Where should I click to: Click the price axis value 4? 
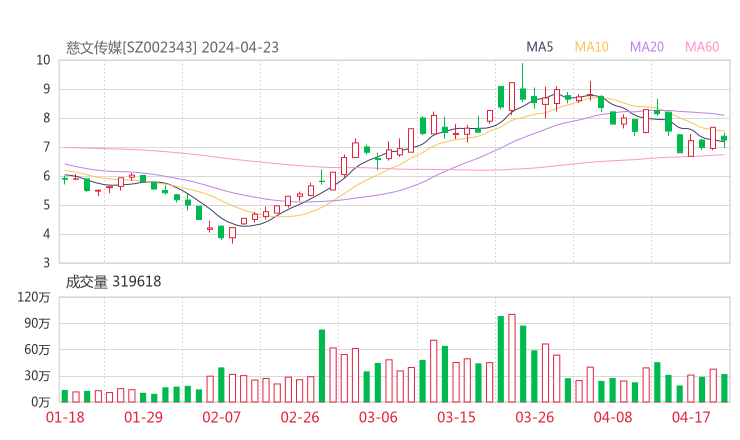(x=46, y=234)
